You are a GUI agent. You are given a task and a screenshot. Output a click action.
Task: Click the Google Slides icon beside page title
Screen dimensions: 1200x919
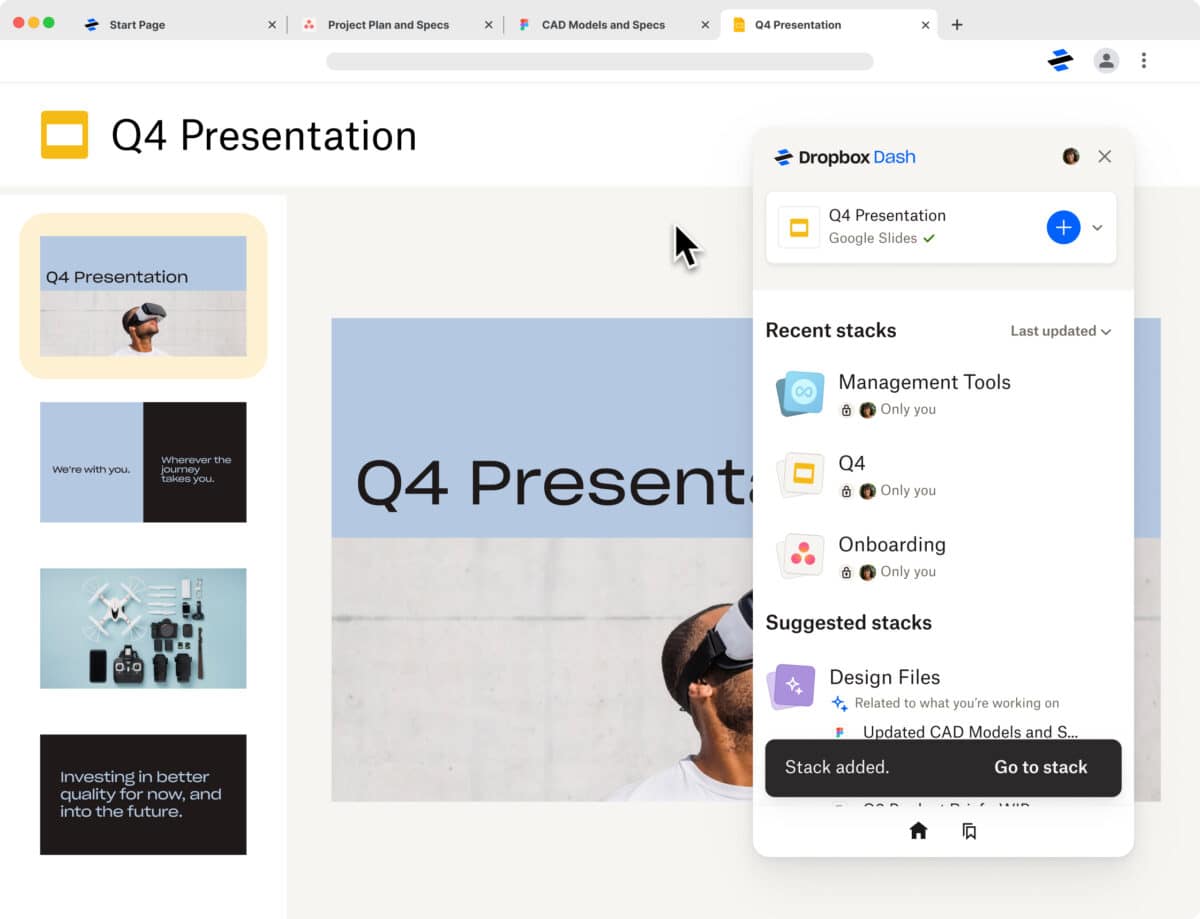point(64,135)
